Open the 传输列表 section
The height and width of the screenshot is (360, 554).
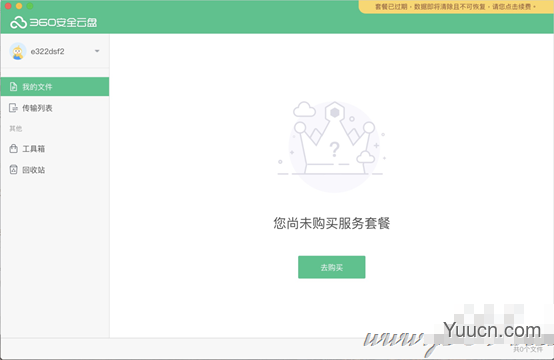click(x=55, y=108)
